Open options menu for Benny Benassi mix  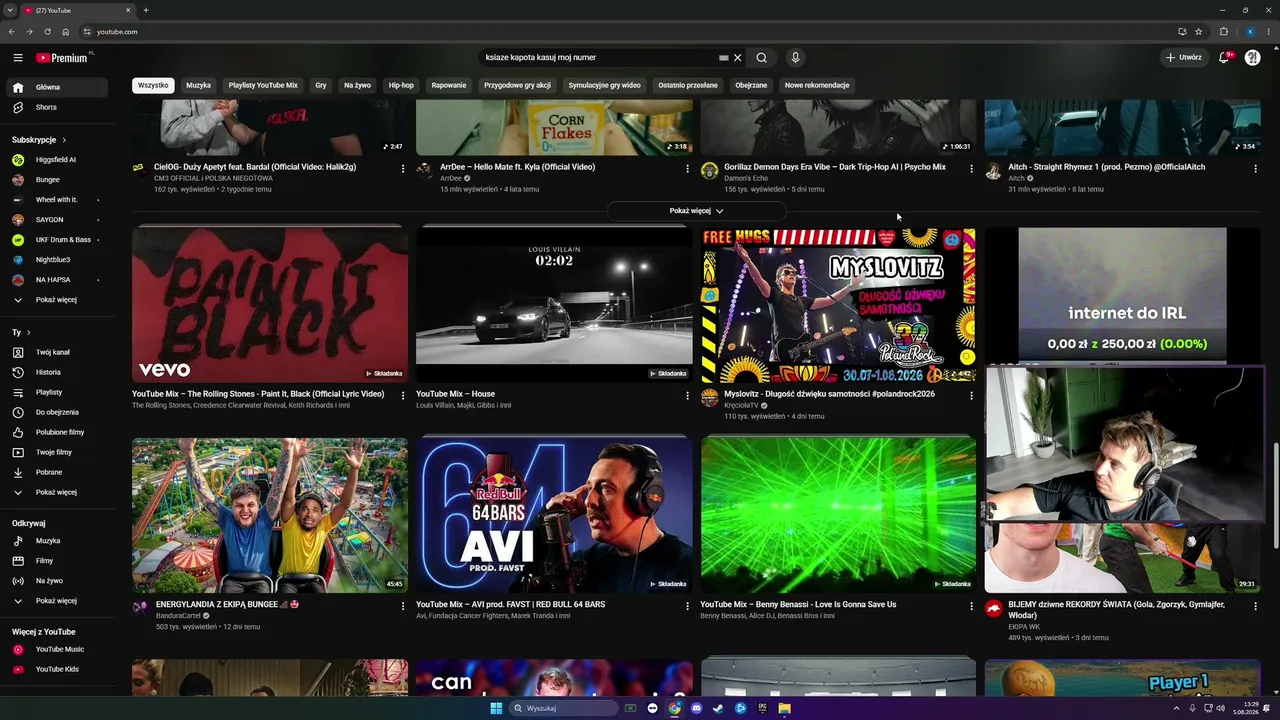coord(971,606)
